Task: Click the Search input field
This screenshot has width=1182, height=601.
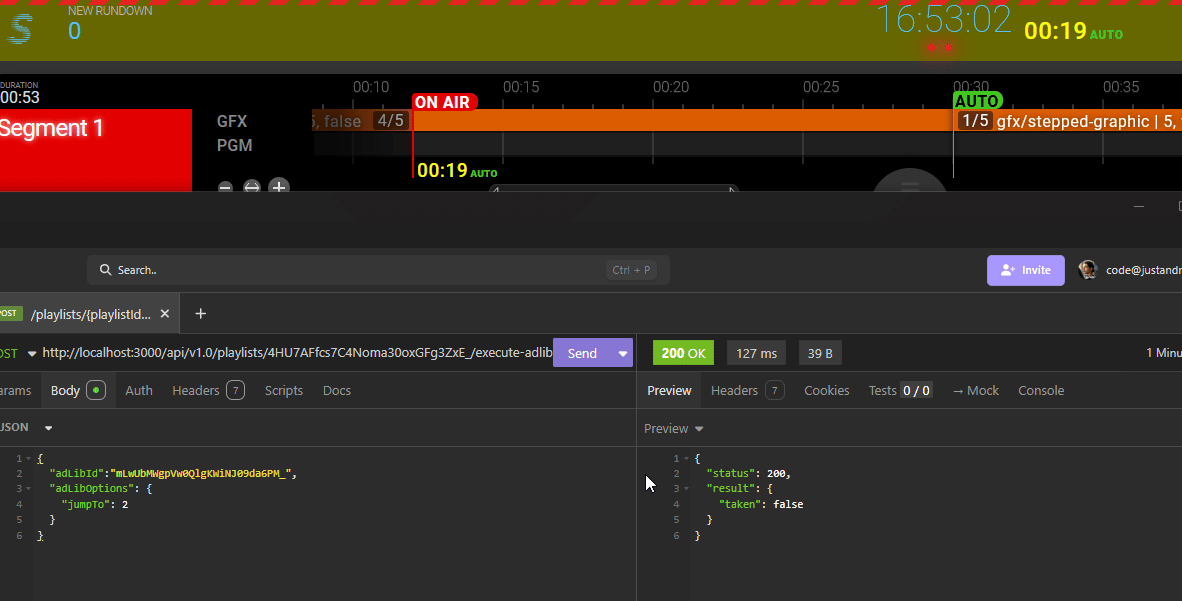Action: click(360, 270)
